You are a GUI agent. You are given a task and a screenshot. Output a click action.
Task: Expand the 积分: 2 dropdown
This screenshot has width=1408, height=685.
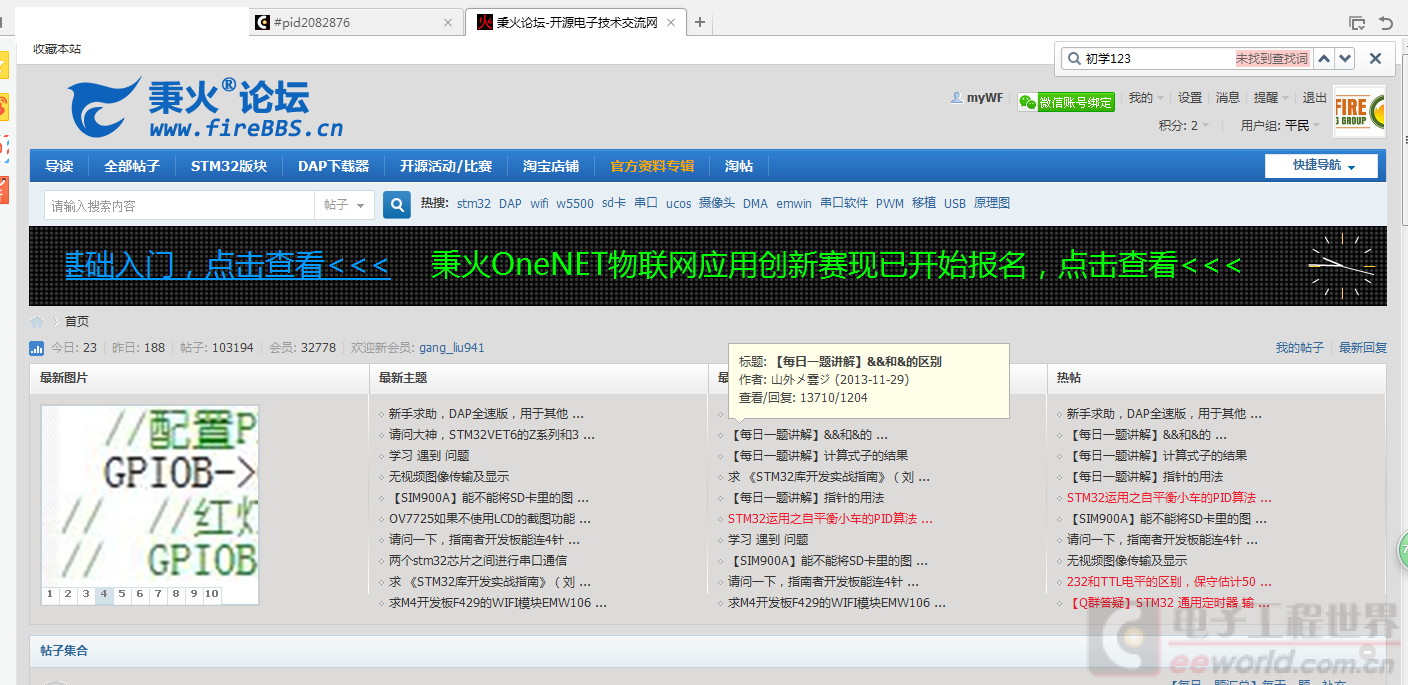tap(1184, 125)
